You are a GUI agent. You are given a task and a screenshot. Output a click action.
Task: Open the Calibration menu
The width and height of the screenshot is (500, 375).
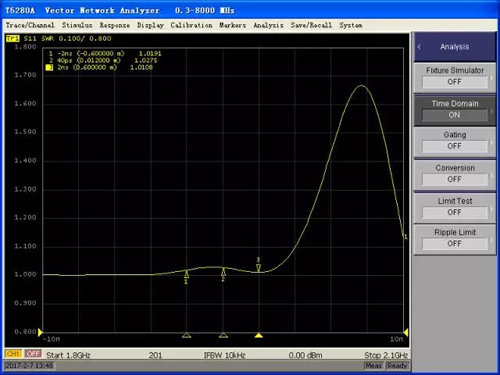click(x=191, y=25)
